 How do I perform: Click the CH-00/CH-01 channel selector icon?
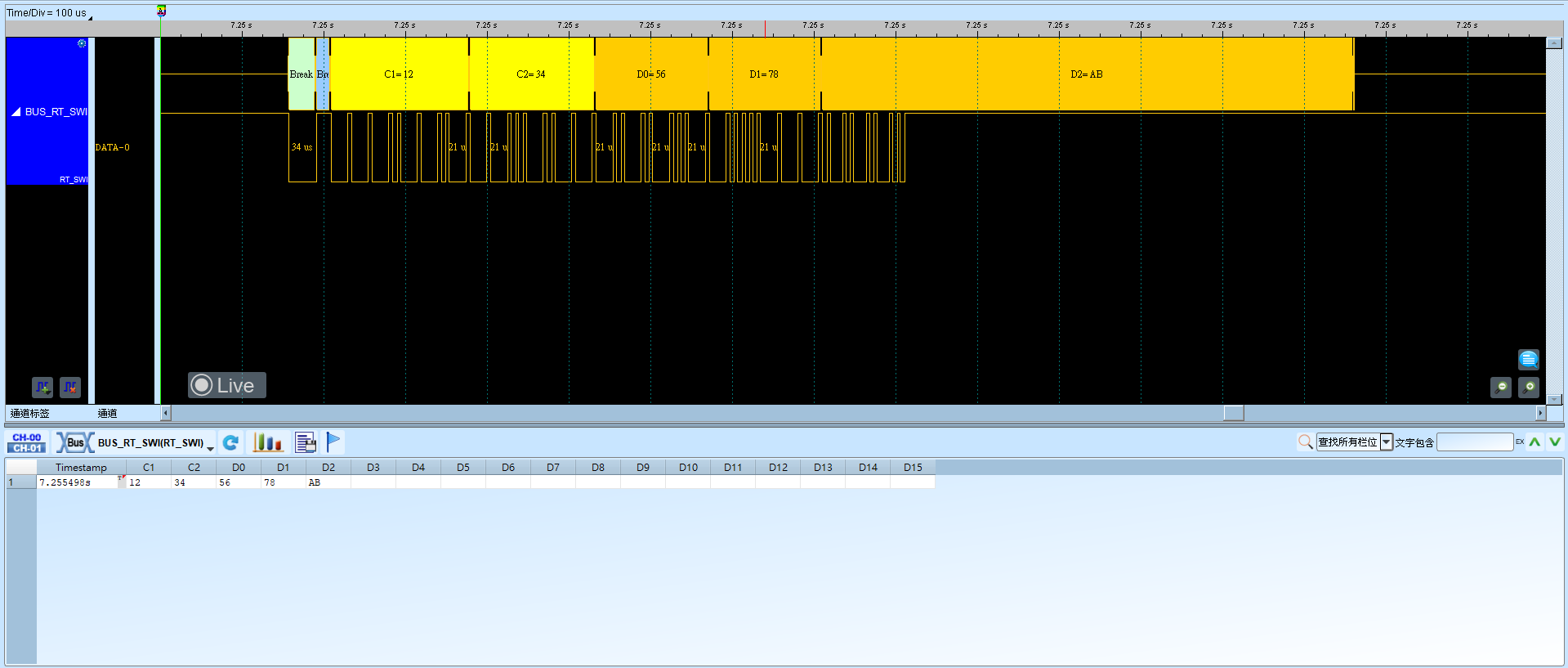(x=27, y=442)
